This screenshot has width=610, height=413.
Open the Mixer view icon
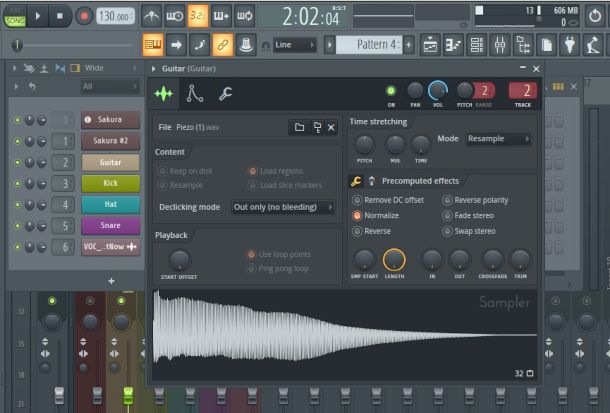500,45
